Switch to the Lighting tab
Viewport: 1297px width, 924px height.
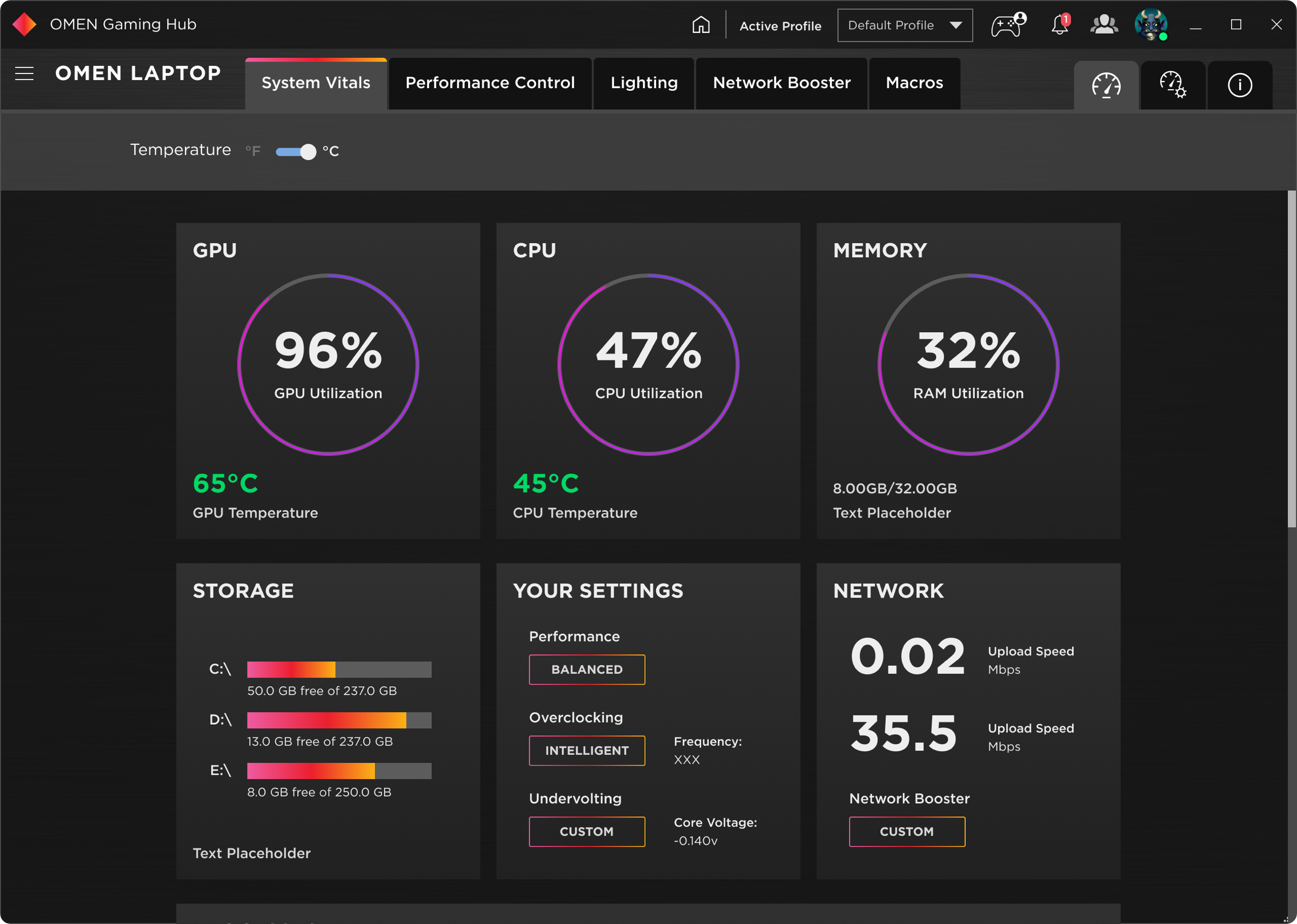pos(644,83)
